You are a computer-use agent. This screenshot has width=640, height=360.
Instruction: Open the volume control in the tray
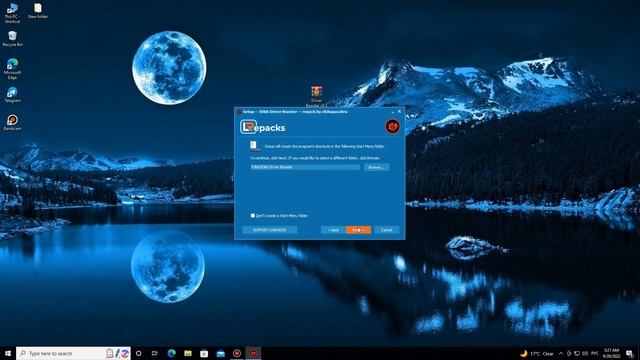click(585, 353)
